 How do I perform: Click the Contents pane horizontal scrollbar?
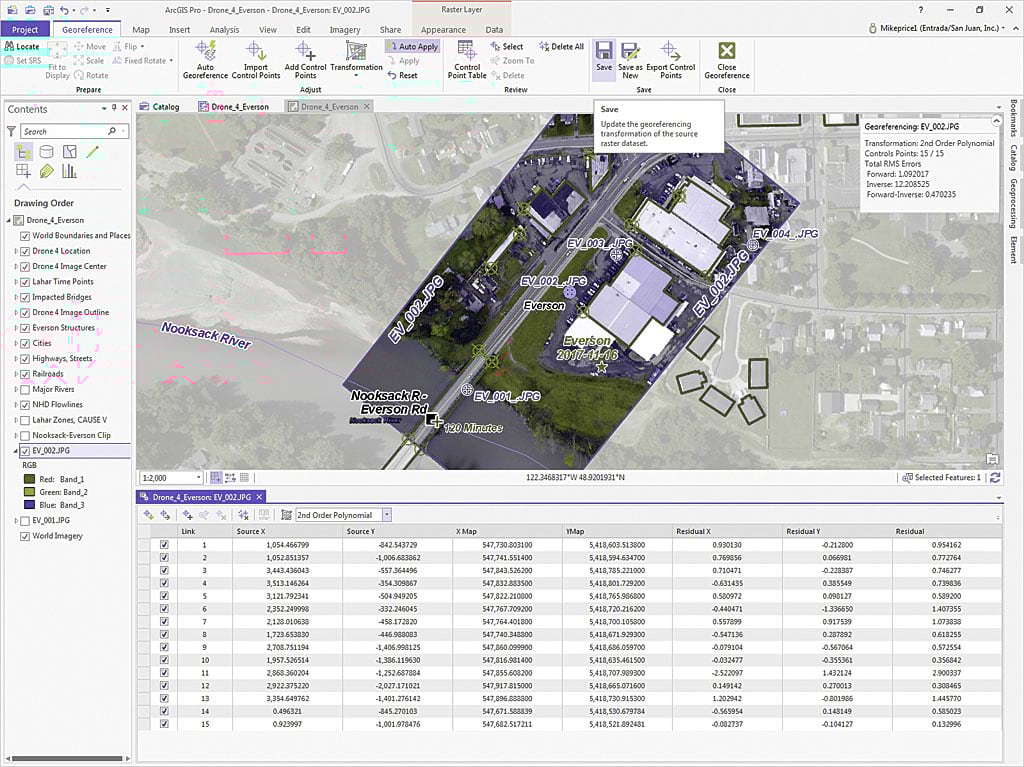[68, 759]
